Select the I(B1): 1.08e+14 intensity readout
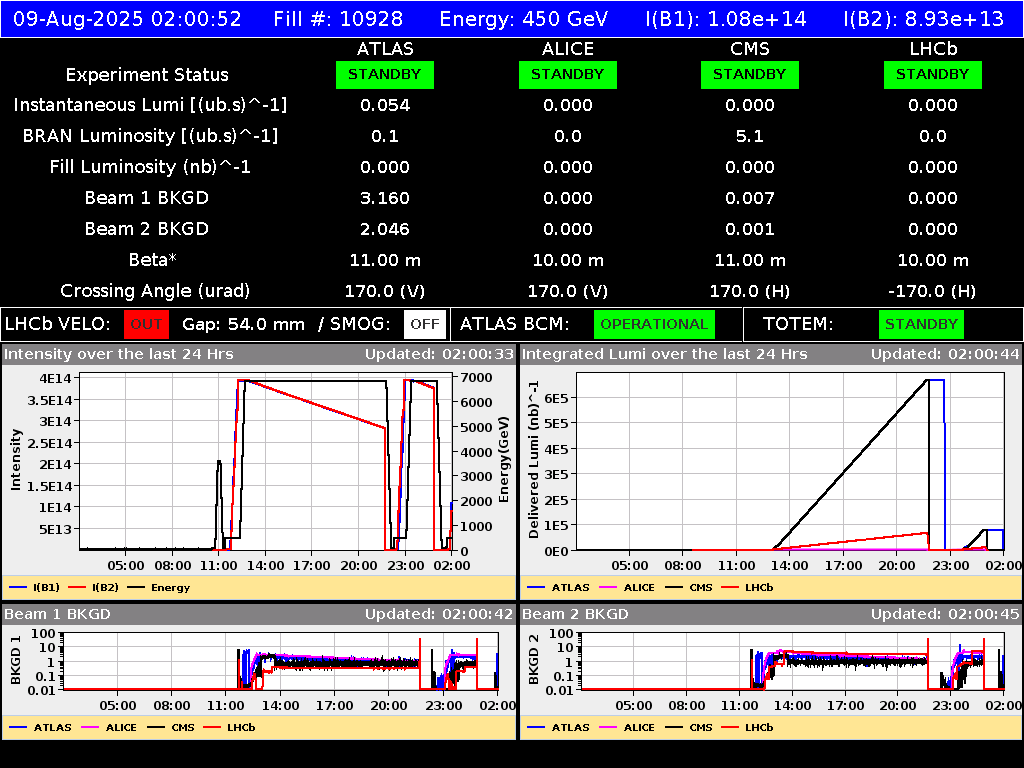The height and width of the screenshot is (768, 1024). click(726, 19)
